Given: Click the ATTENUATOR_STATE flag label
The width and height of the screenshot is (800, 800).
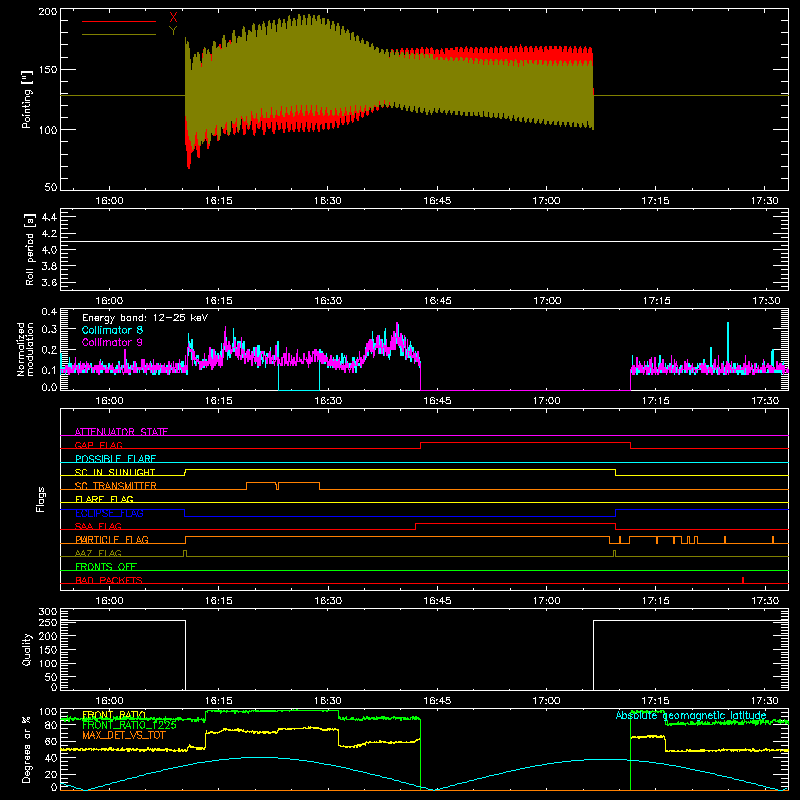Looking at the screenshot, I should coord(121,432).
